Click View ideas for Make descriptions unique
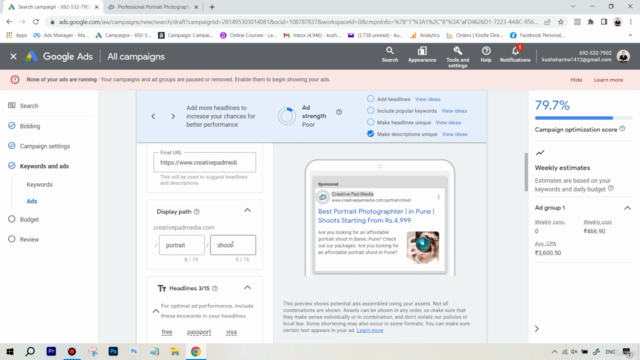 (x=454, y=134)
